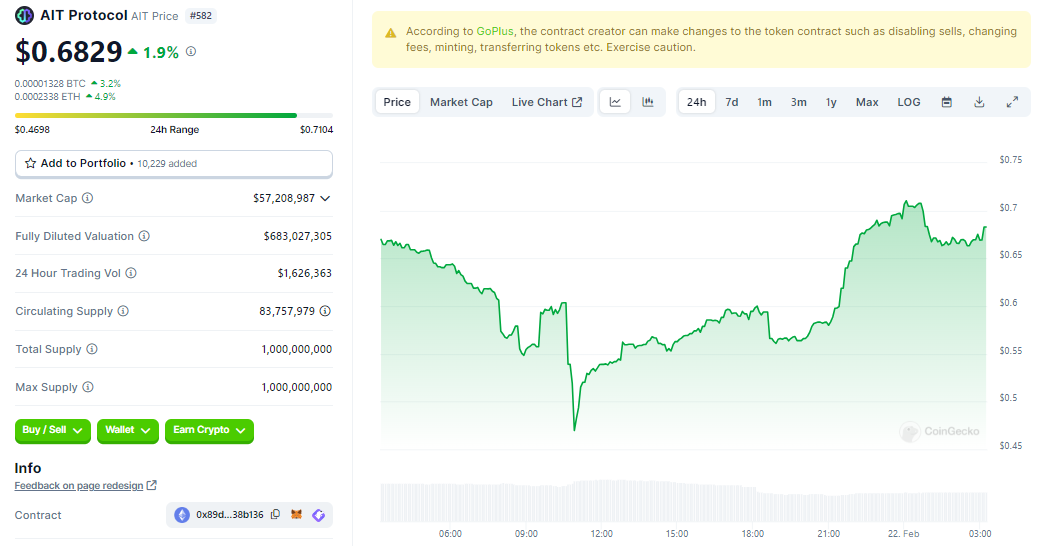Open the GoPlus link in warning
The width and height of the screenshot is (1045, 546).
(495, 31)
